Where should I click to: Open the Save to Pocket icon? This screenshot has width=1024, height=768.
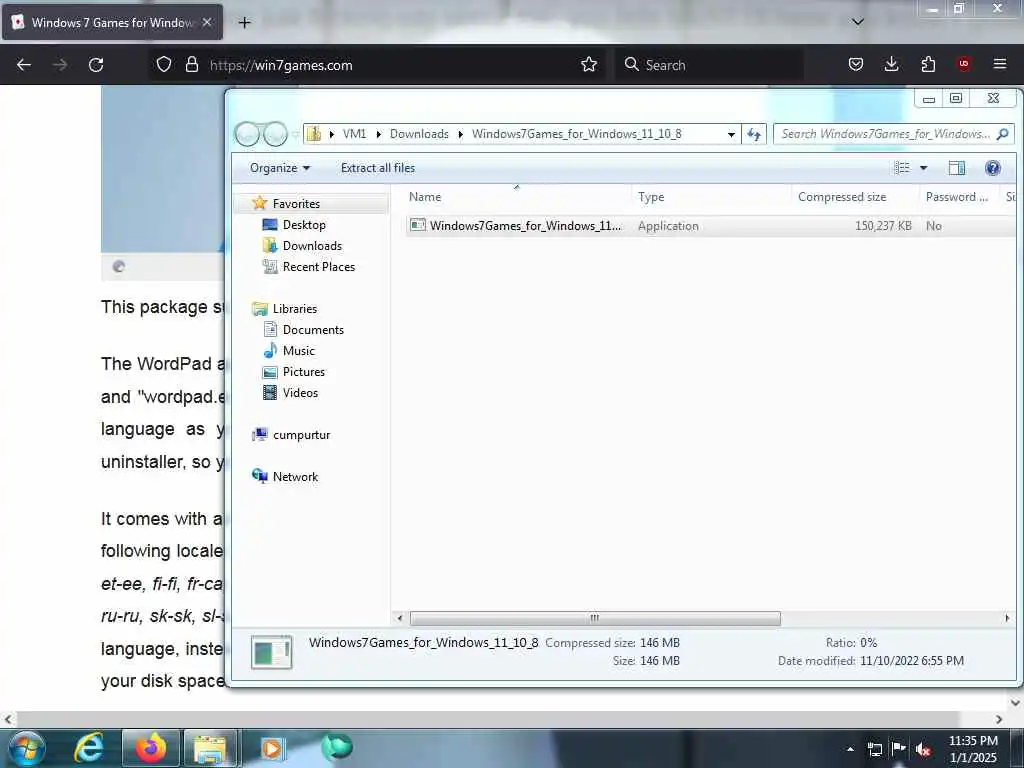pyautogui.click(x=856, y=64)
